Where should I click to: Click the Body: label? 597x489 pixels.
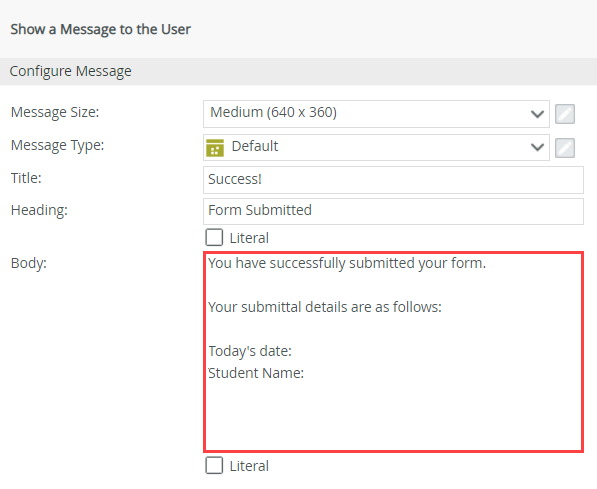click(29, 263)
